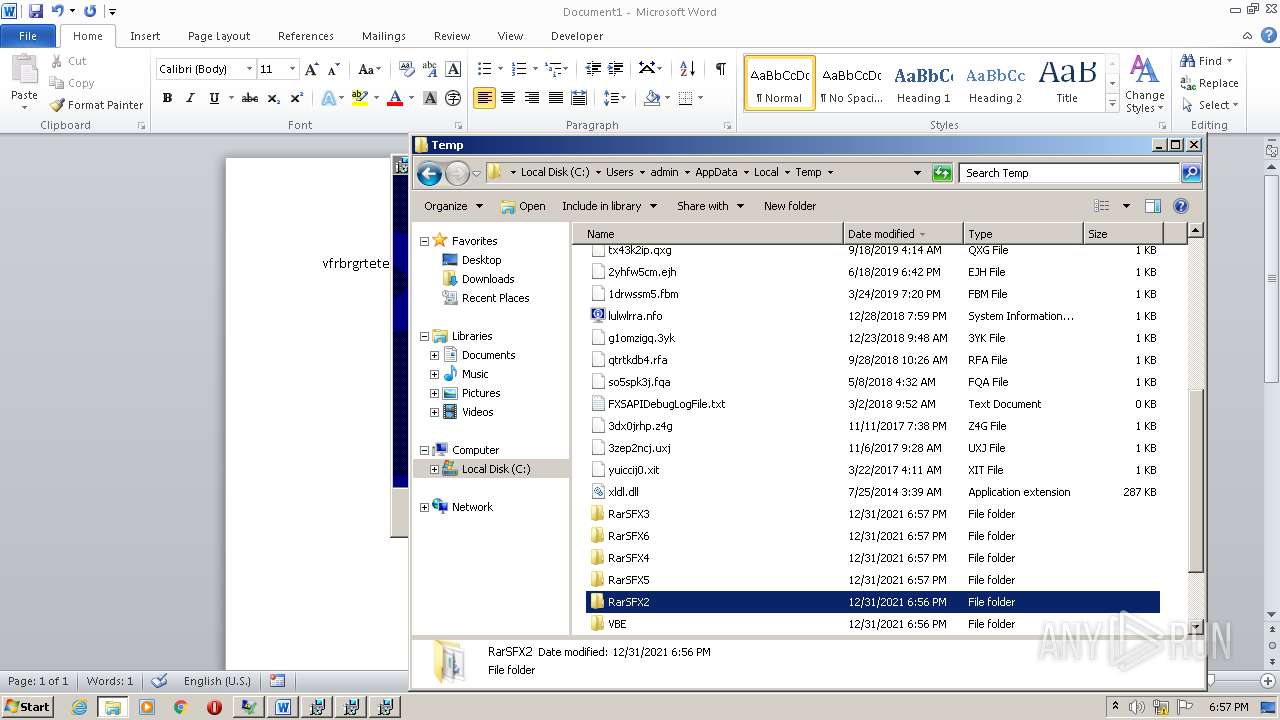Click Save icon in Quick Access Toolbar
Screen dimensions: 1280x720
click(x=36, y=11)
